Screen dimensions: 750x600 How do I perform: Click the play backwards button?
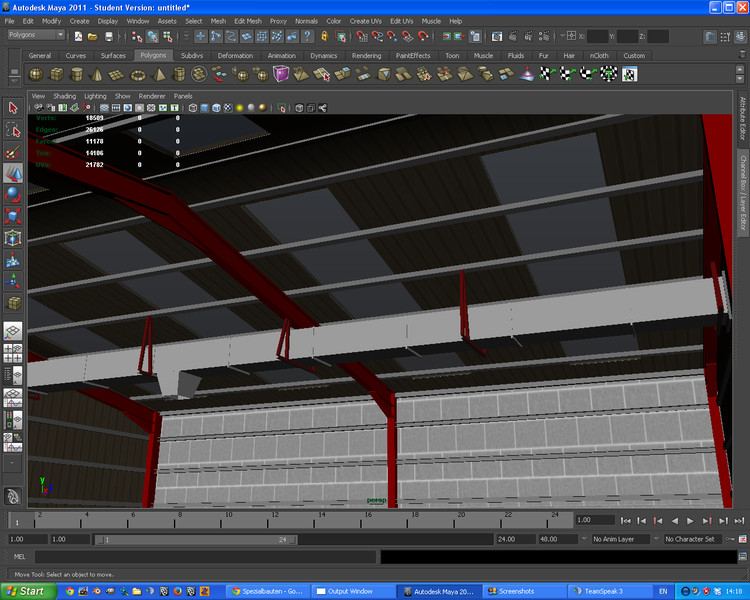point(674,521)
